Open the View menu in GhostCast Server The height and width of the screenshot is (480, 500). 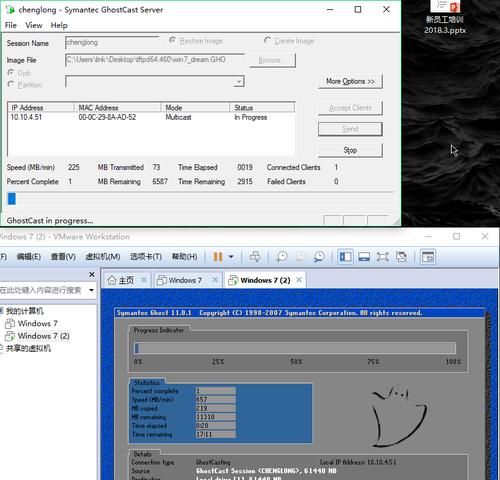coord(34,25)
